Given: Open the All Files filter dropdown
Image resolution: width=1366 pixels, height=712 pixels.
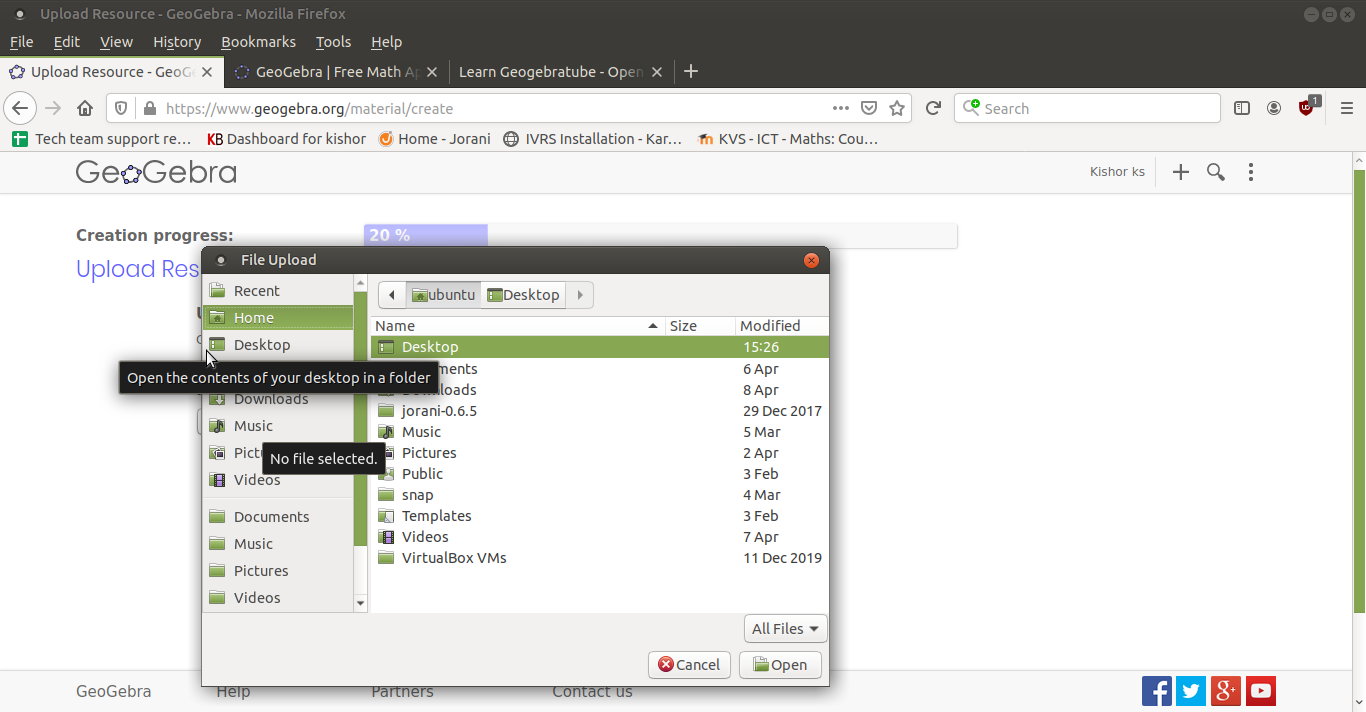Looking at the screenshot, I should click(x=785, y=628).
